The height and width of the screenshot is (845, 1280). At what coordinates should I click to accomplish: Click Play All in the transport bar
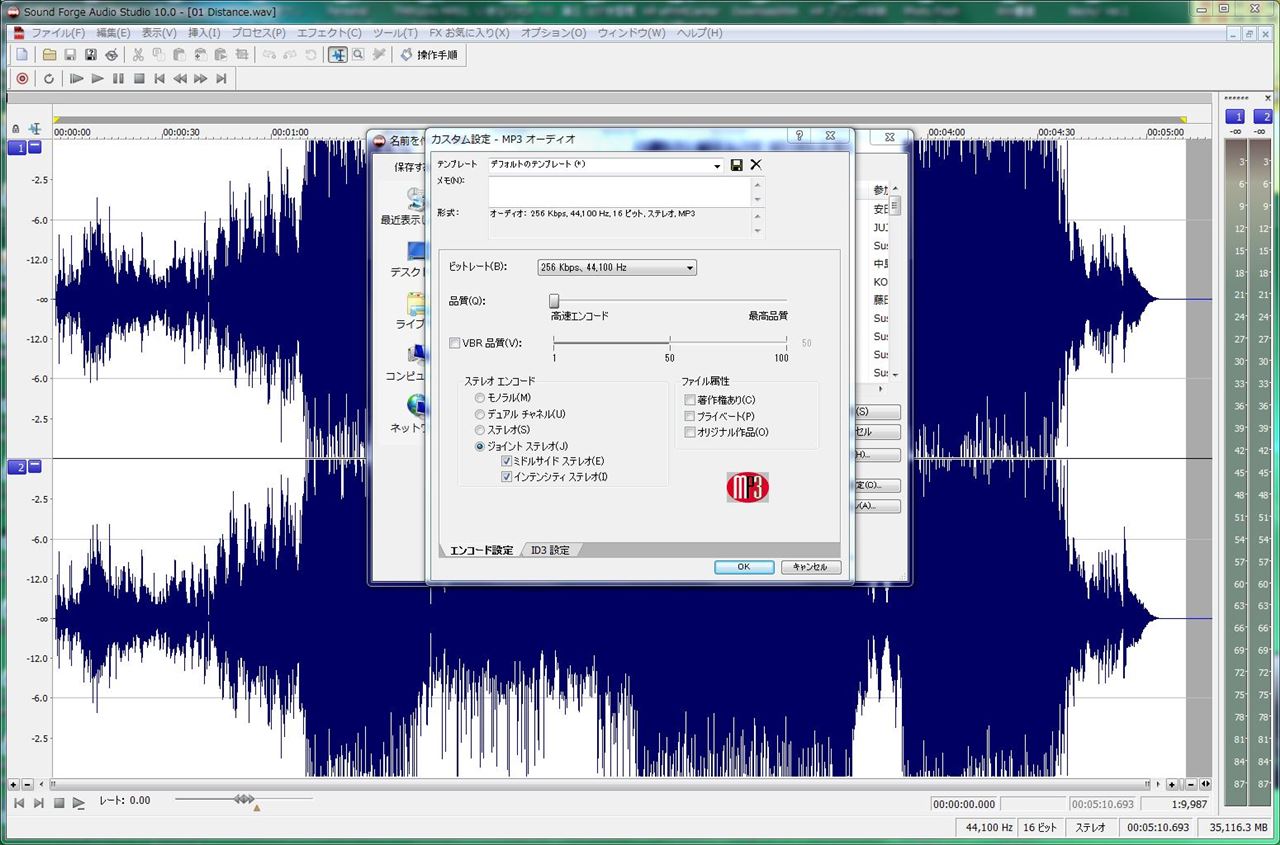tap(76, 78)
